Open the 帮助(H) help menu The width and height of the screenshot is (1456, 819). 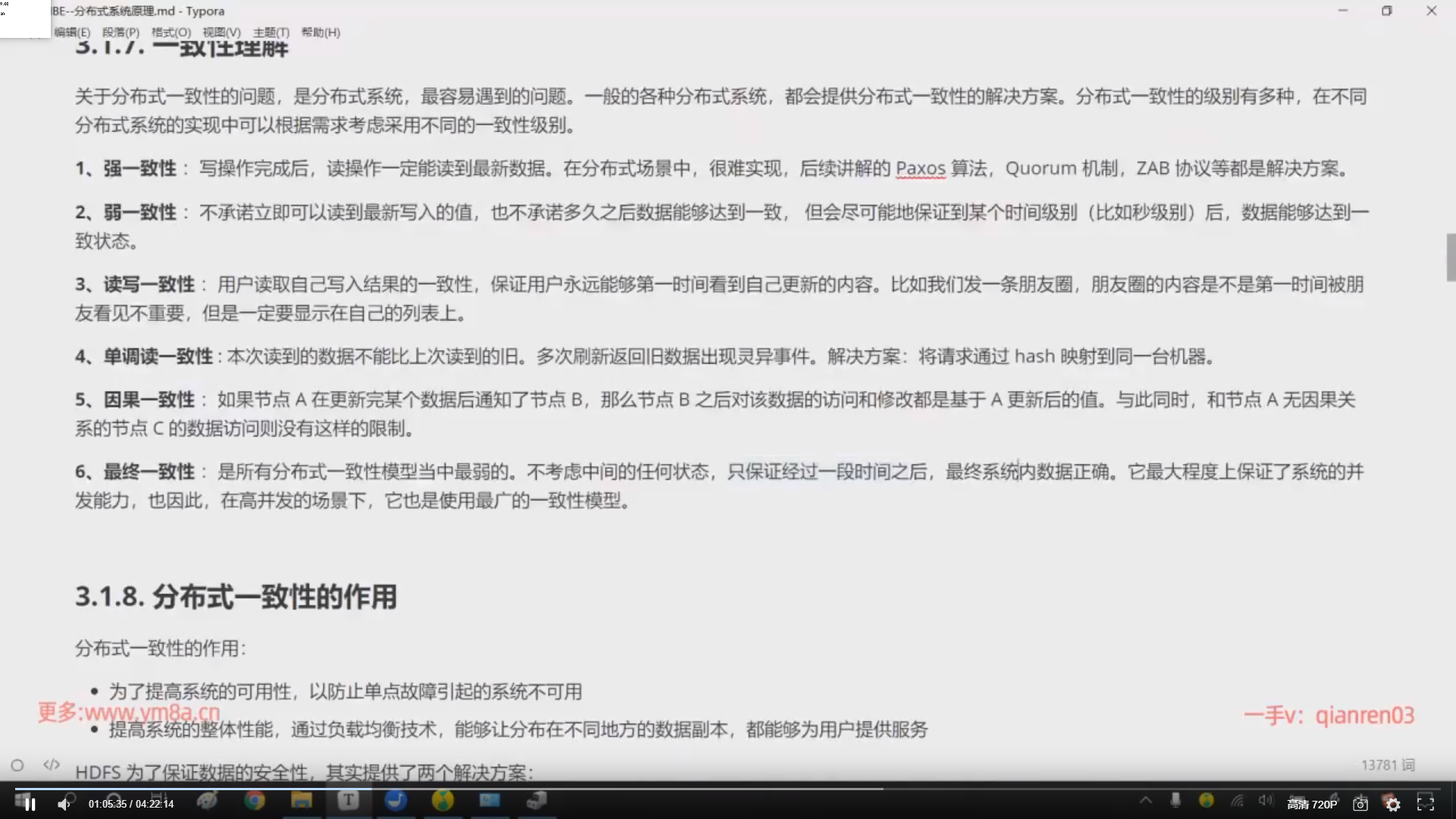click(320, 33)
